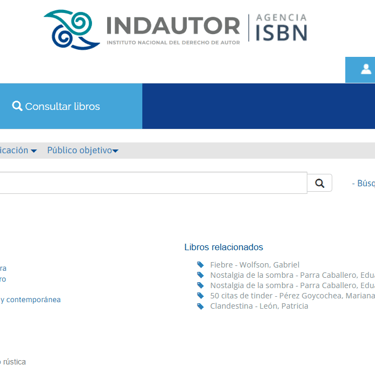
Task: Click the dark blue navigation bar section
Action: (x=259, y=106)
